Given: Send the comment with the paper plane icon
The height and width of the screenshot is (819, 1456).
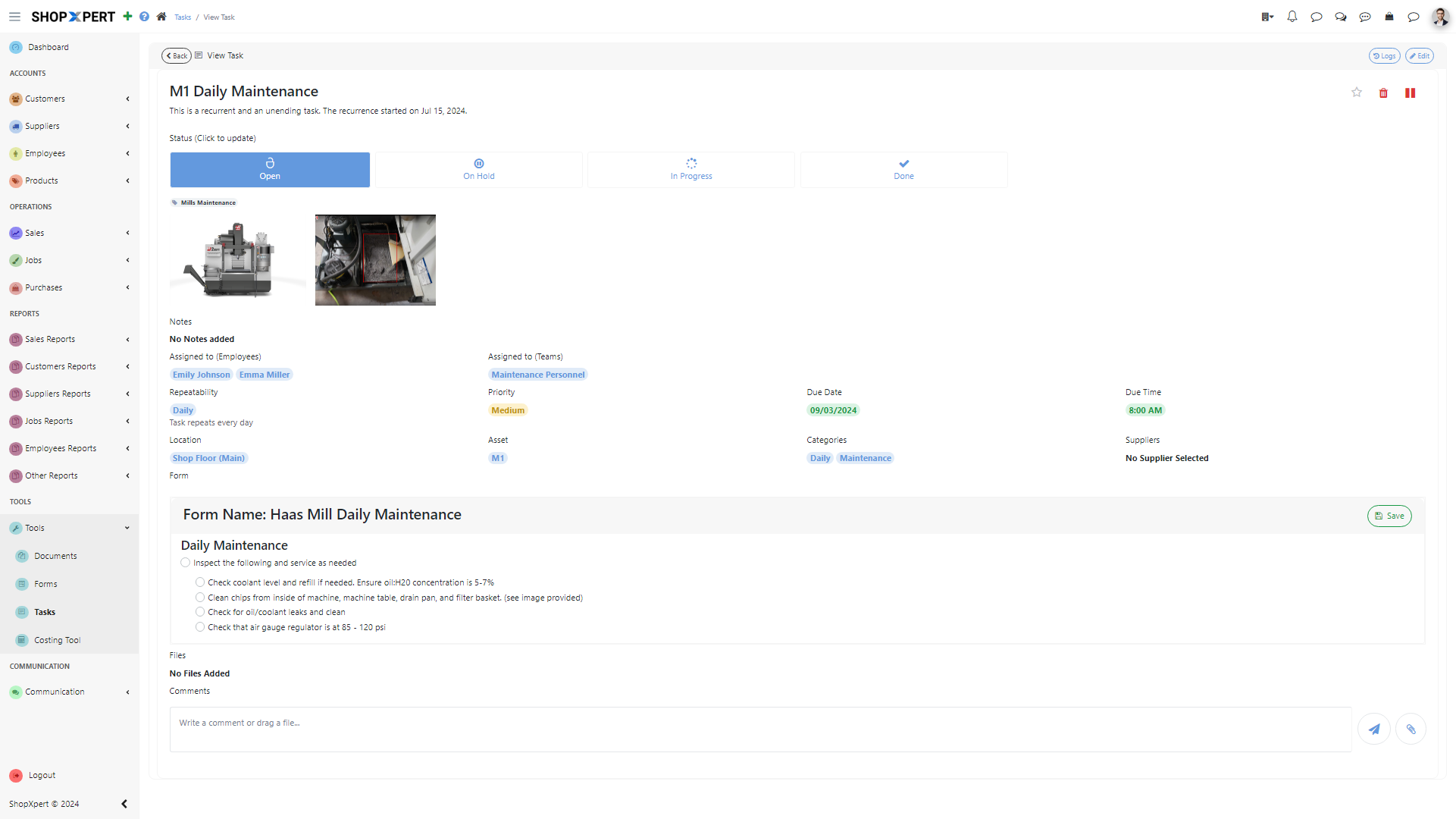Looking at the screenshot, I should pos(1374,729).
